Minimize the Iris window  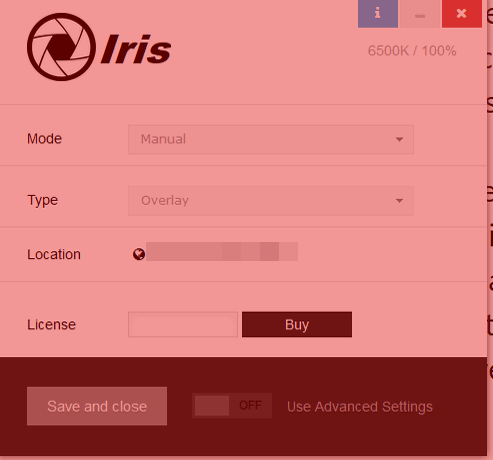420,14
